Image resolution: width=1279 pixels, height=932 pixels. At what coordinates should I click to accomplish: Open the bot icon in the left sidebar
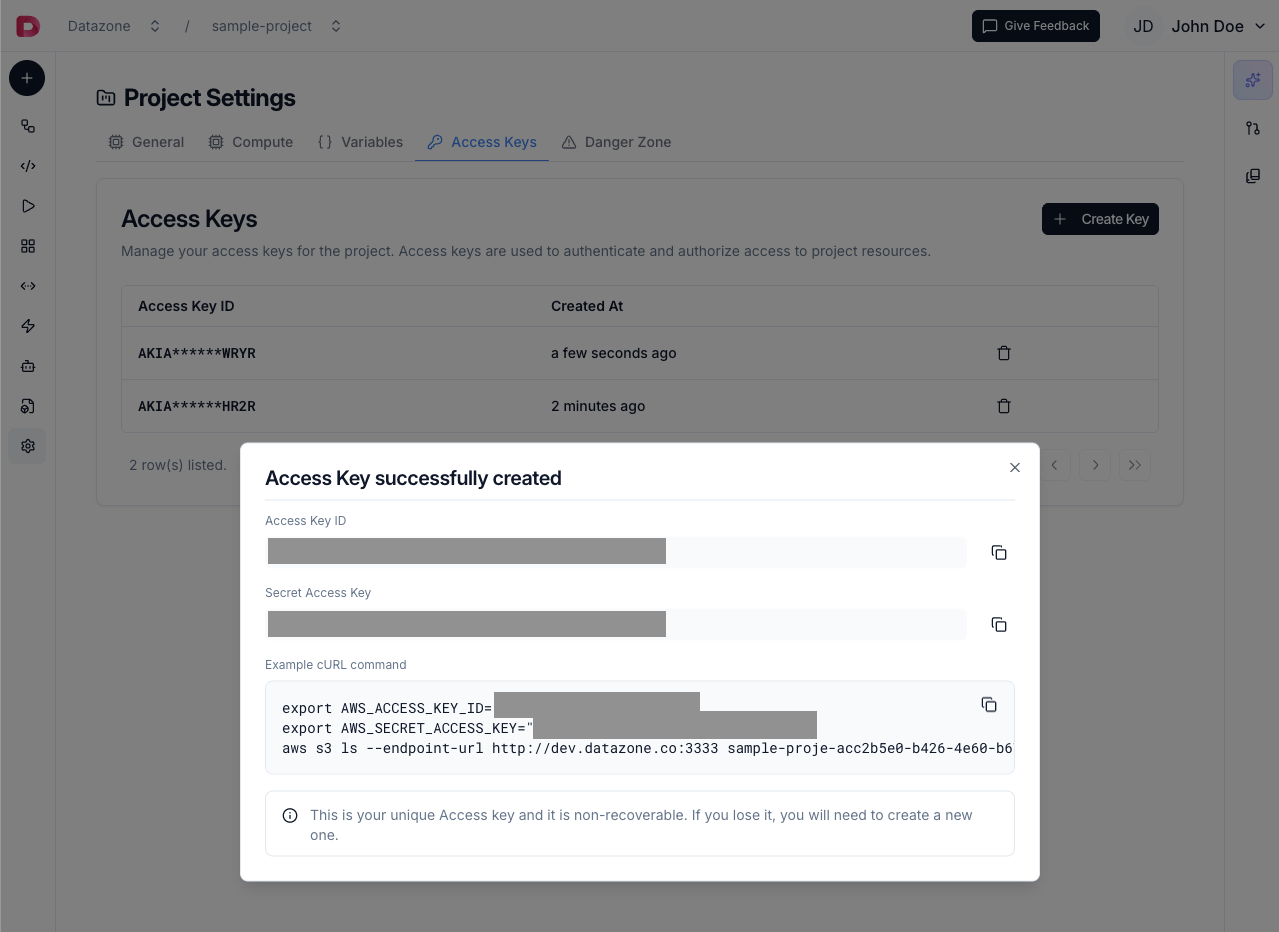(27, 366)
